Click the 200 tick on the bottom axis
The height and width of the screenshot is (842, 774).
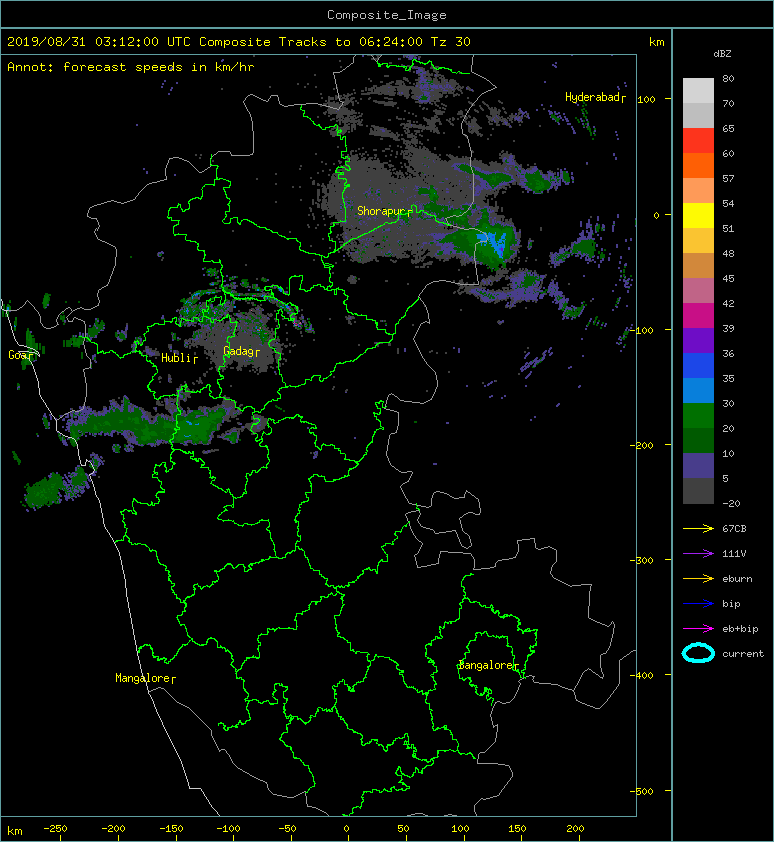click(575, 829)
